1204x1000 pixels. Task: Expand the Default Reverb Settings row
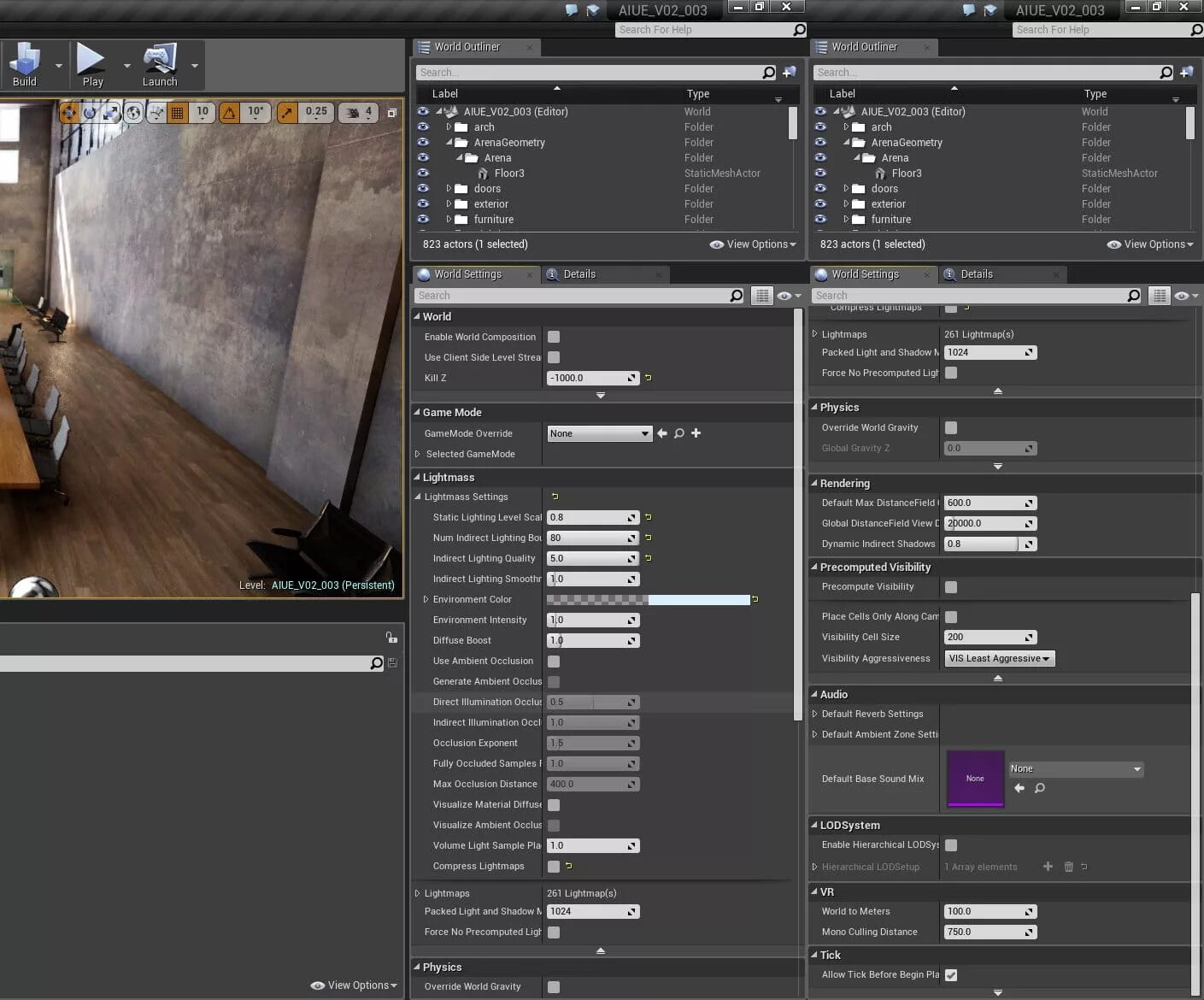pos(814,715)
